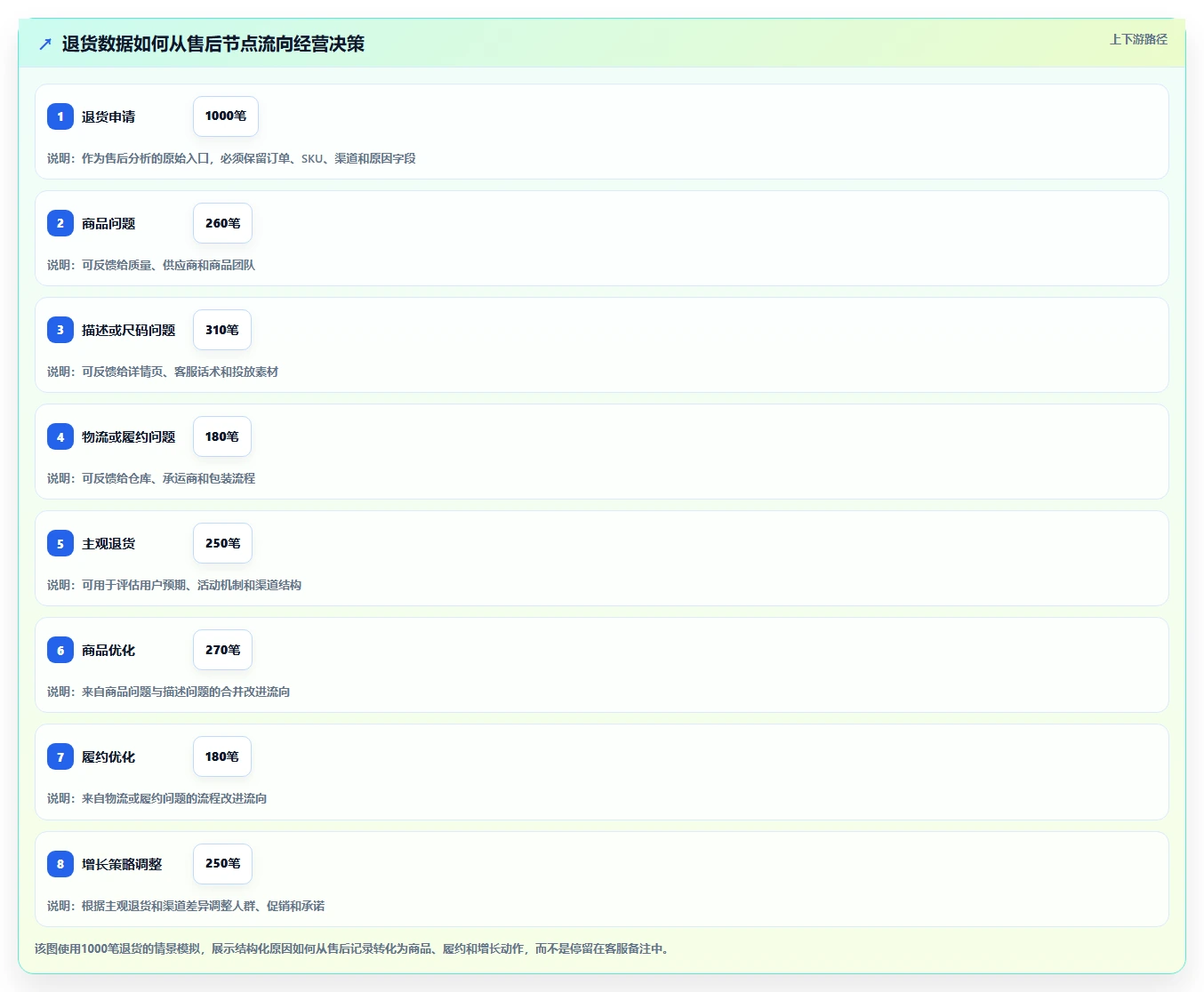Select the 1000笔 value chip
The height and width of the screenshot is (992, 1204).
pyautogui.click(x=226, y=116)
